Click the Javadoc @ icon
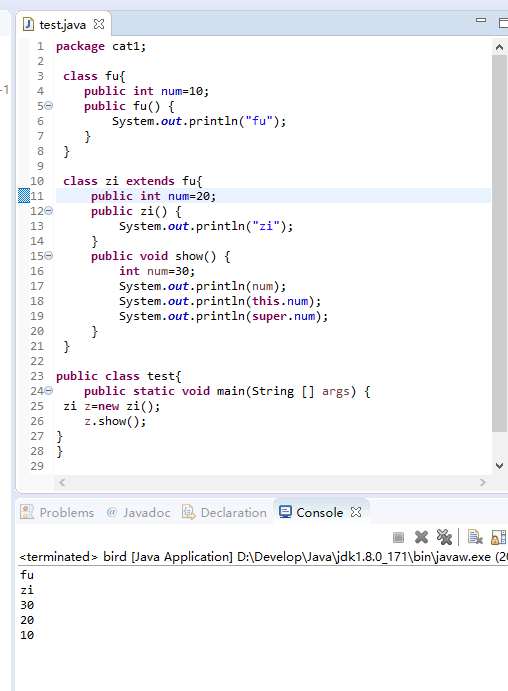Viewport: 508px width, 691px height. (112, 512)
